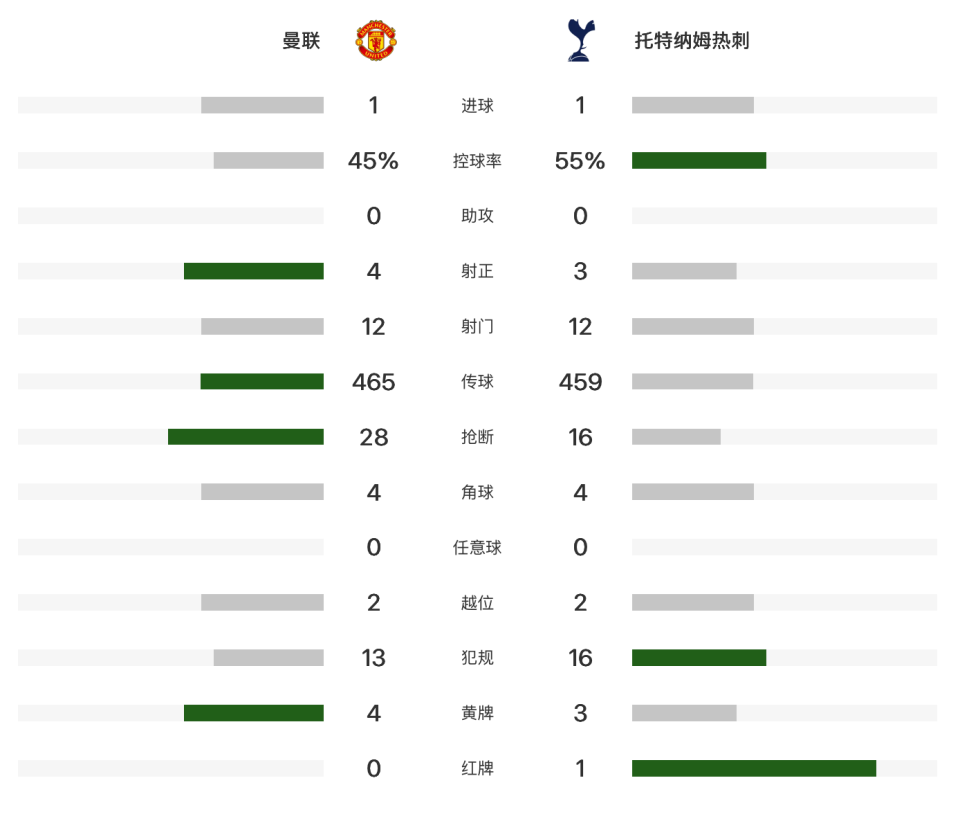Click Manchester United's green 黄牌 bar

click(x=253, y=713)
